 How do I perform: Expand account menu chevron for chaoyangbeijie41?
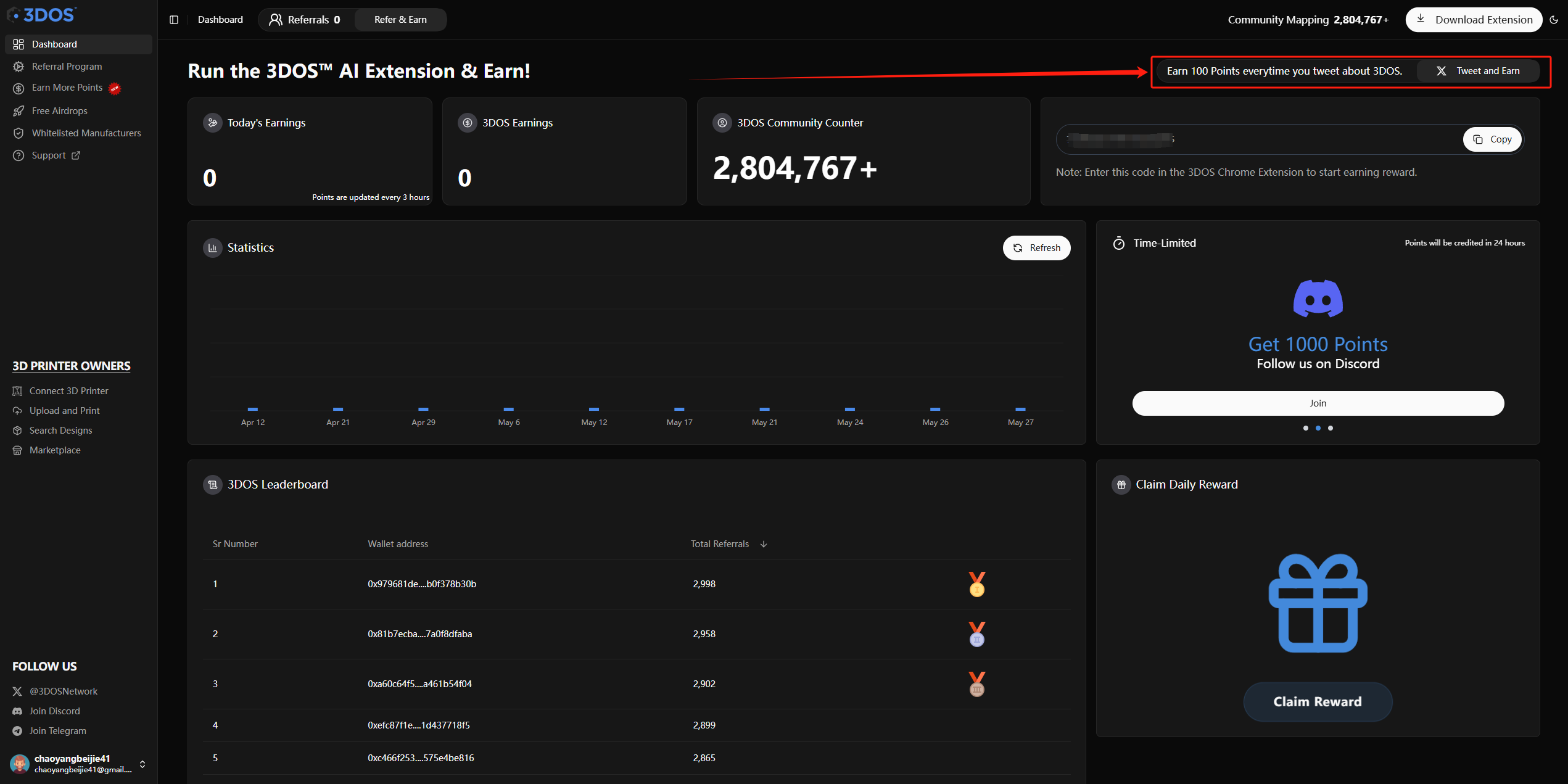pos(142,764)
